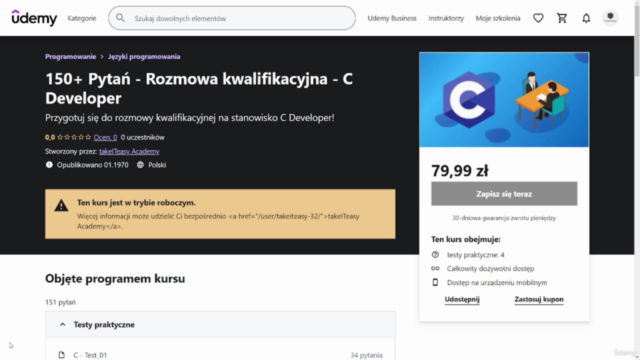
Task: Open the Ocen: 0 ratings link
Action: pos(105,138)
